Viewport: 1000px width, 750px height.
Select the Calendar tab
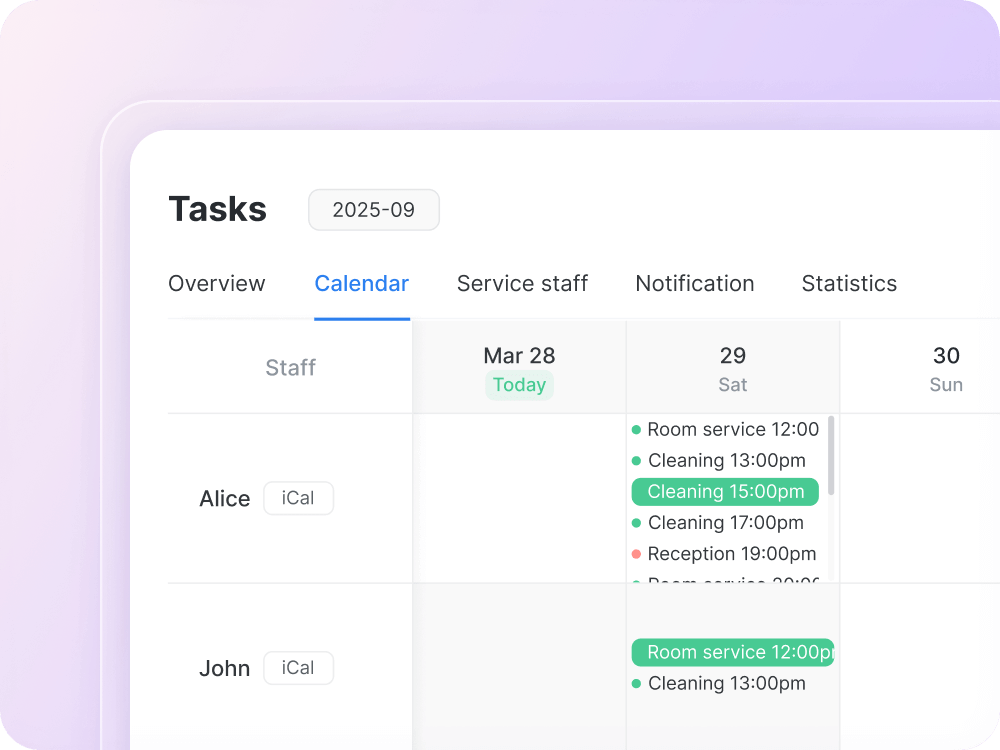(361, 283)
